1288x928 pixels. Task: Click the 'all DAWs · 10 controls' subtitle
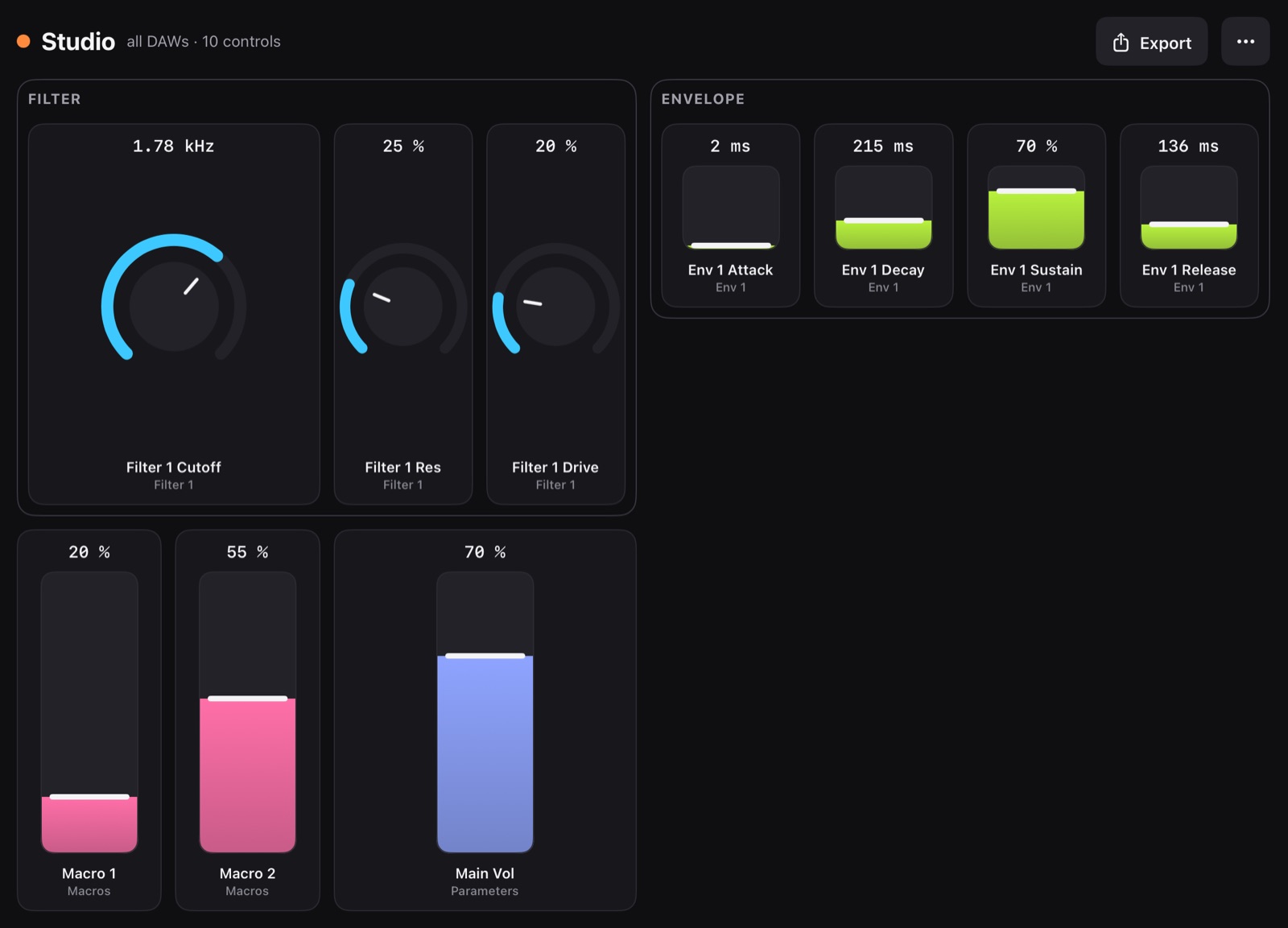(x=204, y=41)
